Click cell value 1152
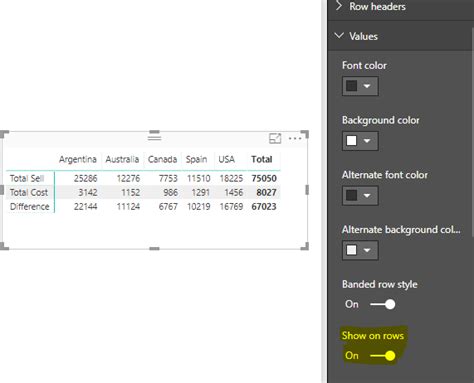 (x=131, y=192)
